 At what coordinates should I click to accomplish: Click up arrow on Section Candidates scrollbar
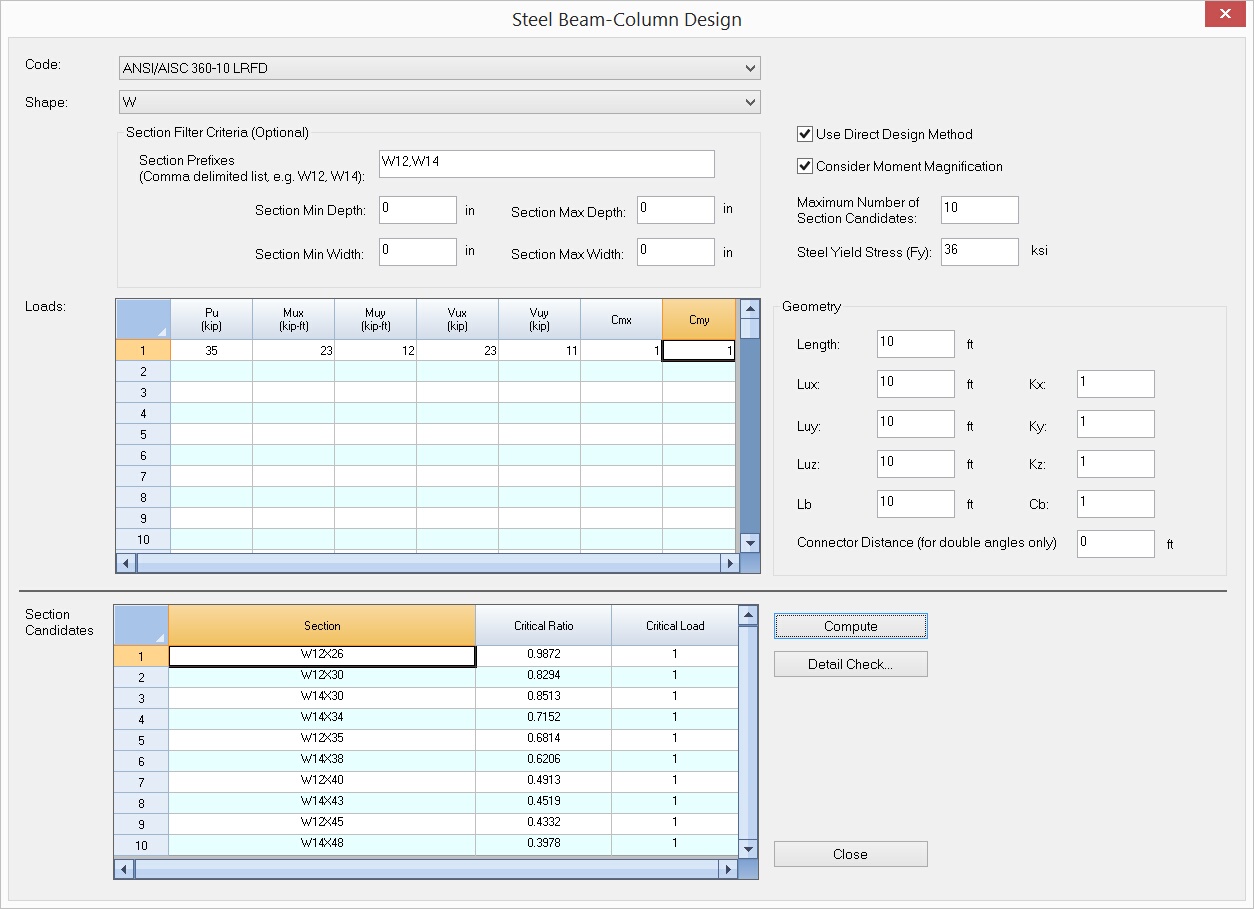pos(748,615)
